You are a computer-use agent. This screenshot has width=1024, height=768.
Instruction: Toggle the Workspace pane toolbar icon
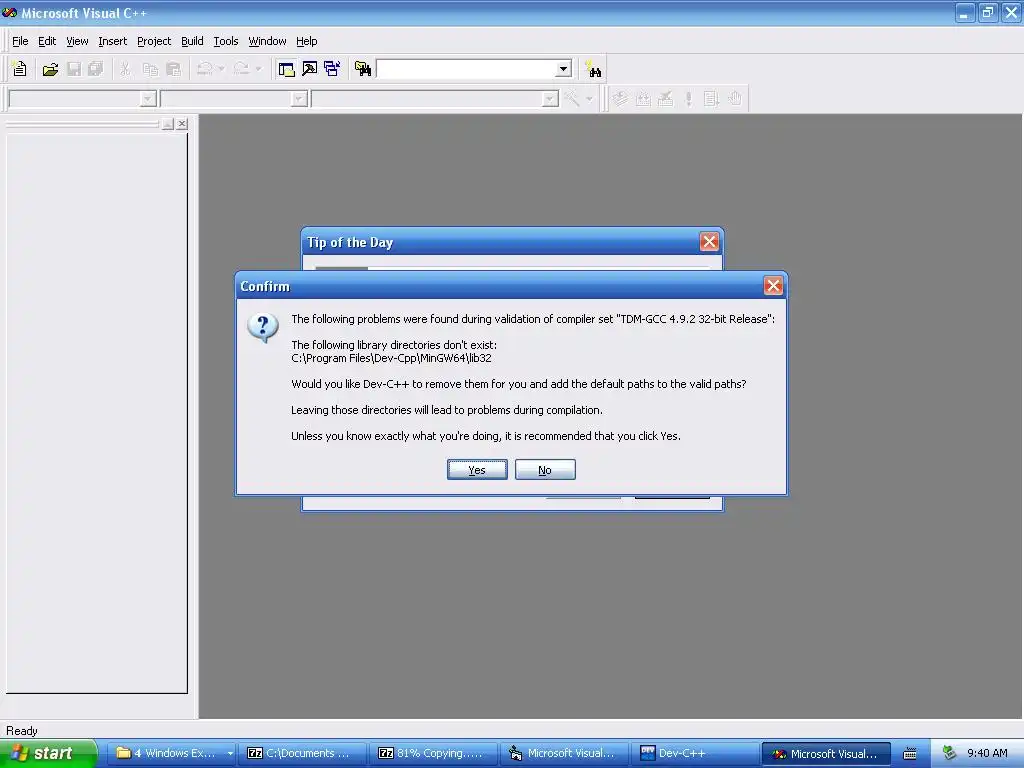click(x=286, y=69)
